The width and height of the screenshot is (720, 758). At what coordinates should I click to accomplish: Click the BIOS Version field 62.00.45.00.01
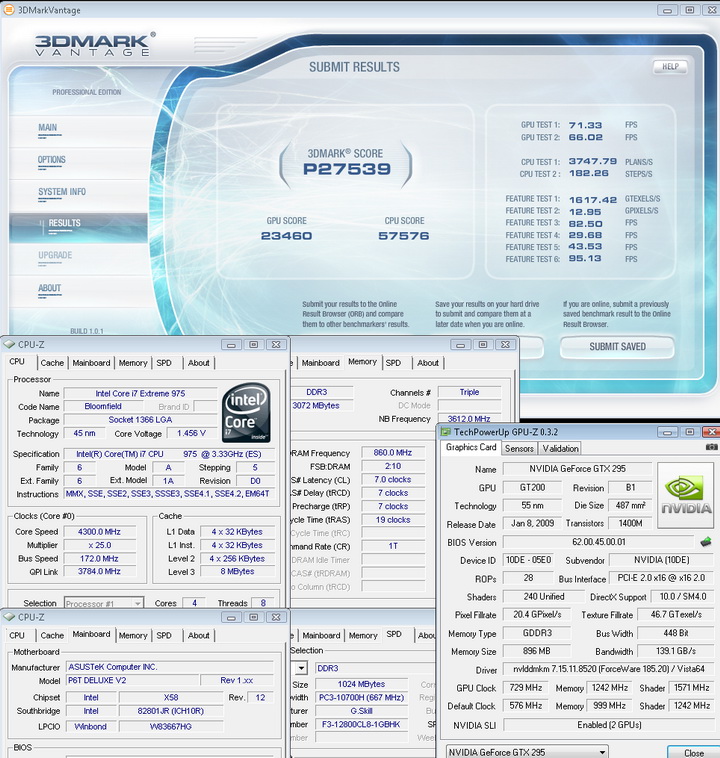tap(599, 542)
